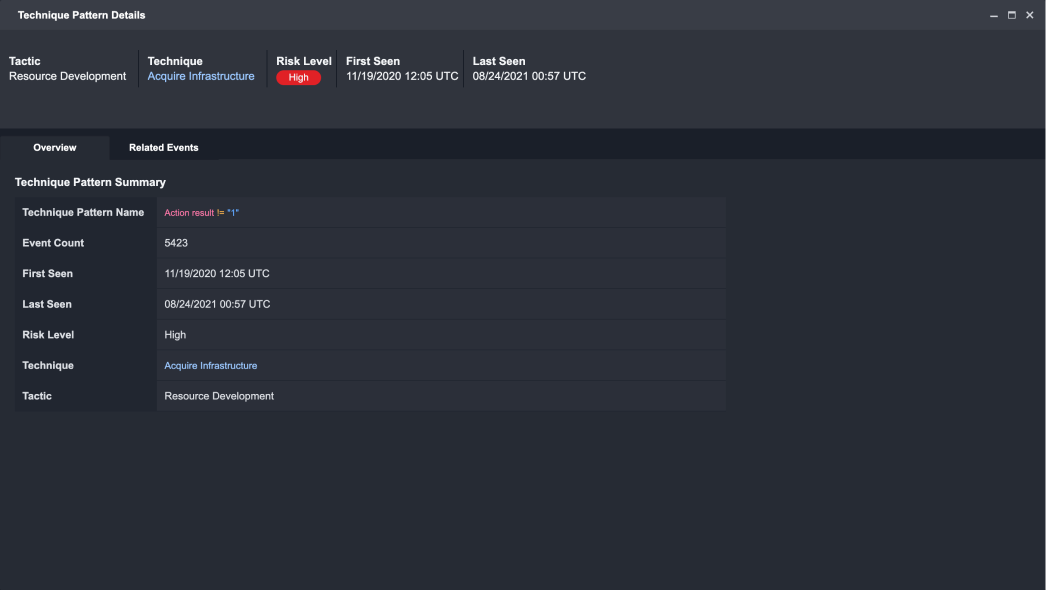Click the Technique Pattern Summary heading
The width and height of the screenshot is (1046, 590).
tap(90, 182)
